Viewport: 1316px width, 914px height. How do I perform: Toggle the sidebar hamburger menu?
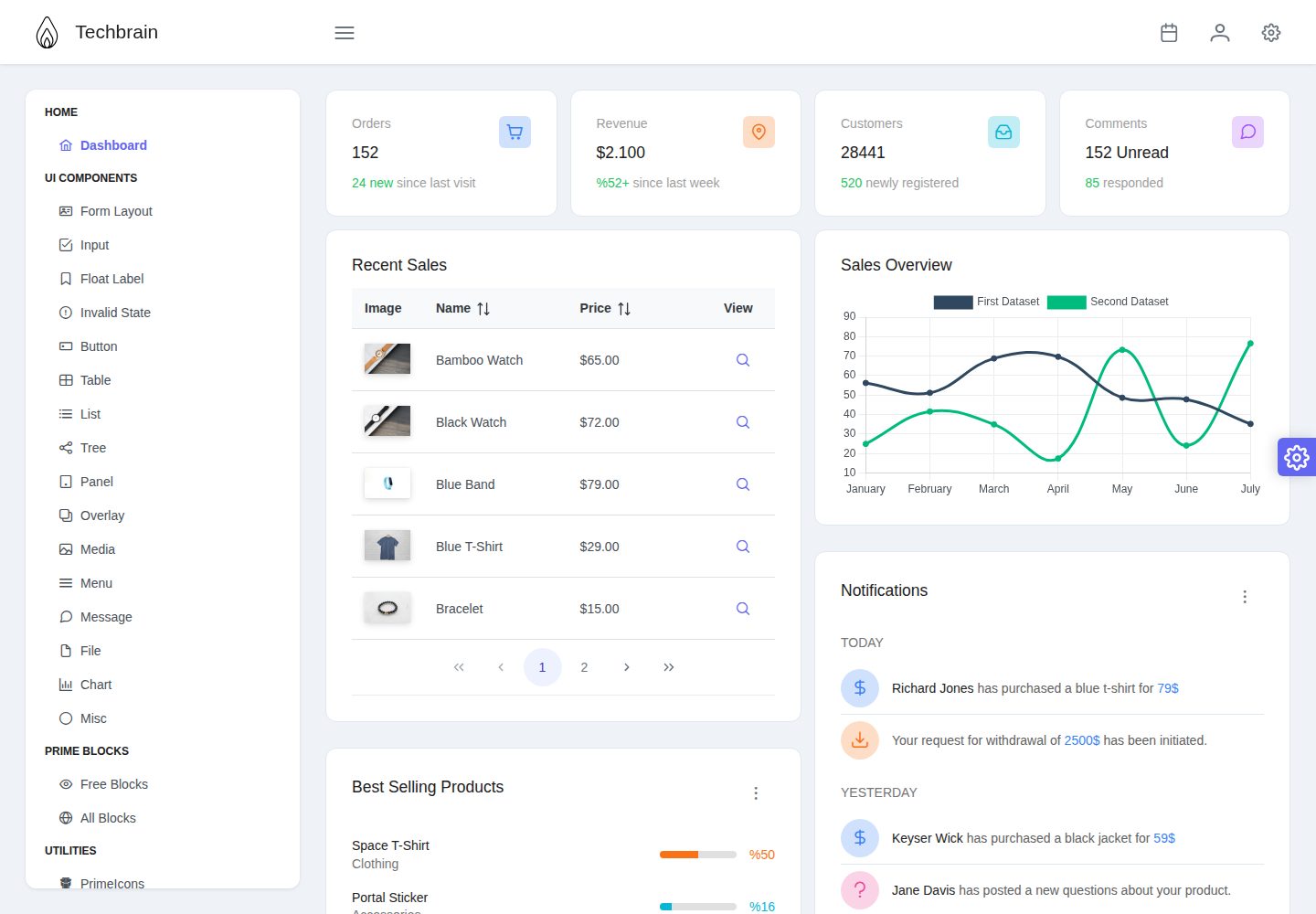tap(345, 33)
